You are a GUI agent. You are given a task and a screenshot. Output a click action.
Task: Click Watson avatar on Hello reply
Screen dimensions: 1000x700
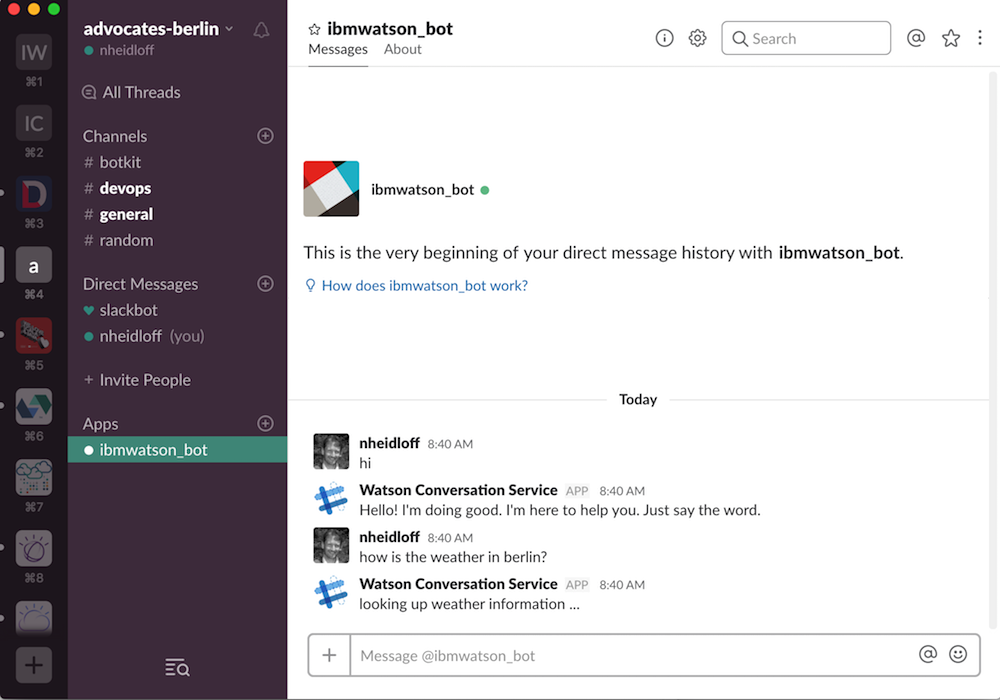(x=331, y=498)
